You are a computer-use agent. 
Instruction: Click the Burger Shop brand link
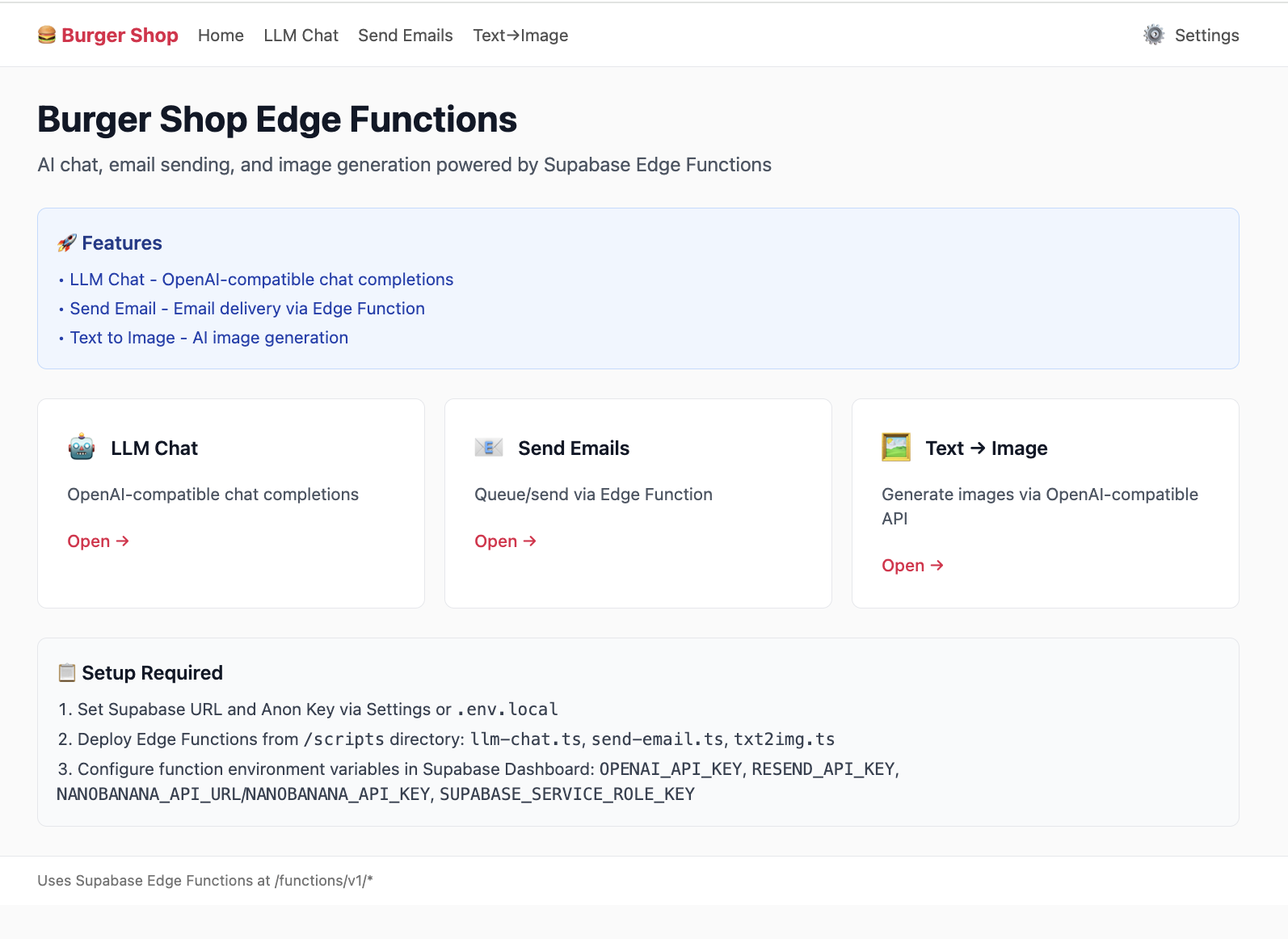(x=120, y=36)
